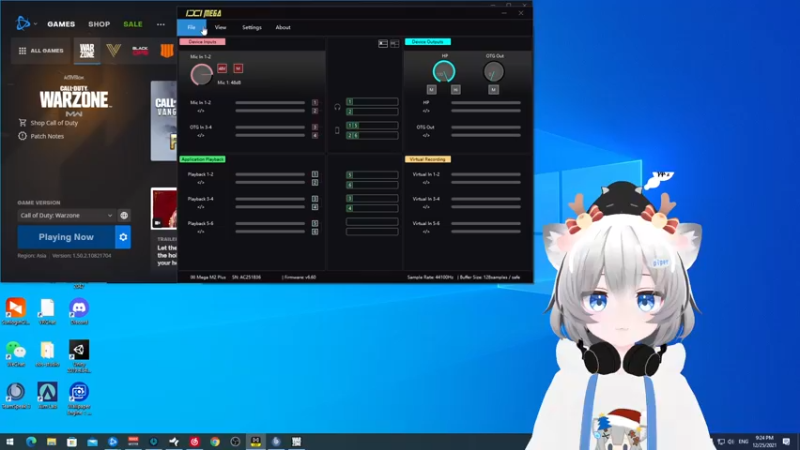This screenshot has width=800, height=450.
Task: Open the GAMES tab in Battle.net
Action: 61,24
